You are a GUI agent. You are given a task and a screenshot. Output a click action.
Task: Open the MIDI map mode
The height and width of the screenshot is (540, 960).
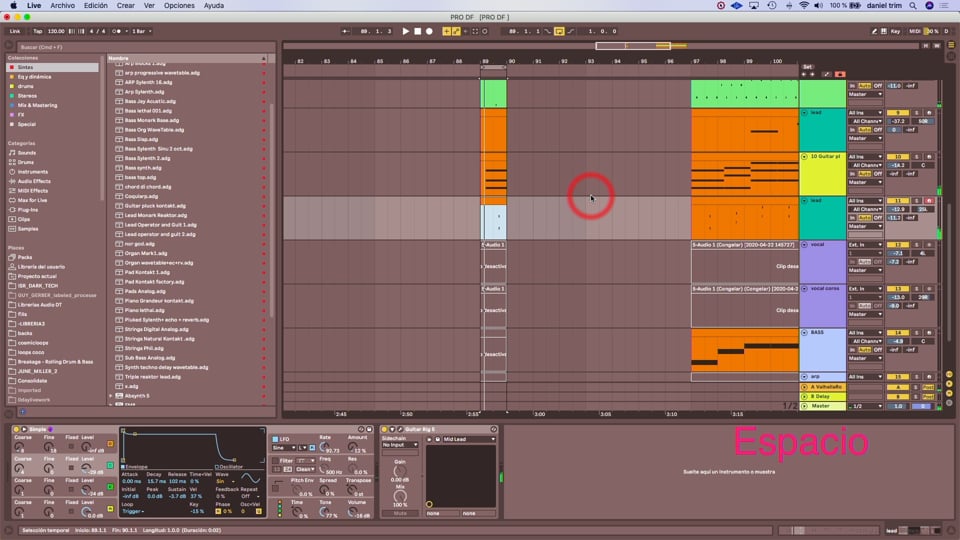pos(915,31)
